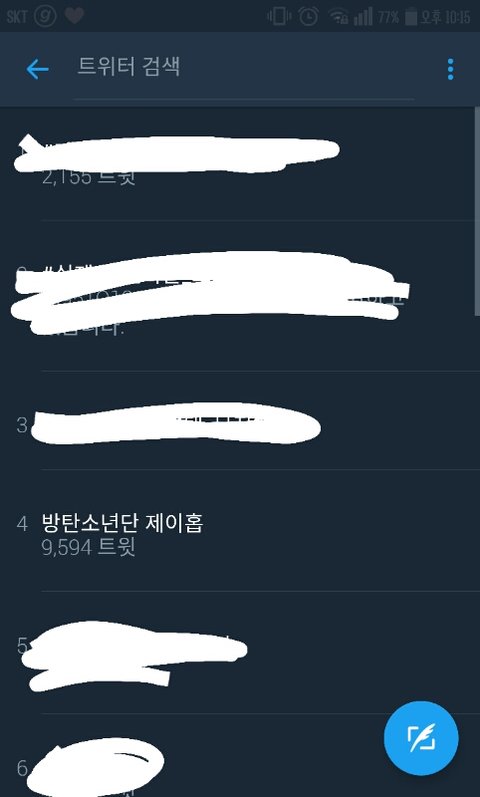Tap the back arrow in the header

point(37,69)
